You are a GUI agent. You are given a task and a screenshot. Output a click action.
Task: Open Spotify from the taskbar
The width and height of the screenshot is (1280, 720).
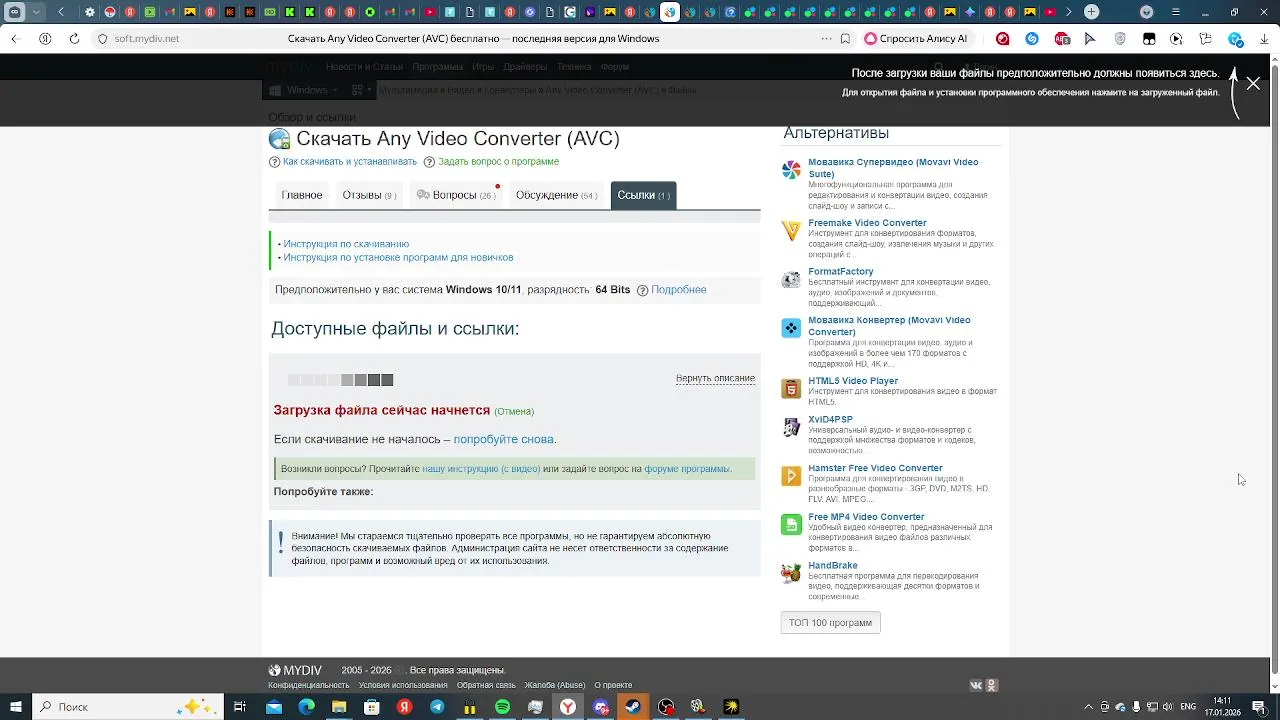coord(502,707)
